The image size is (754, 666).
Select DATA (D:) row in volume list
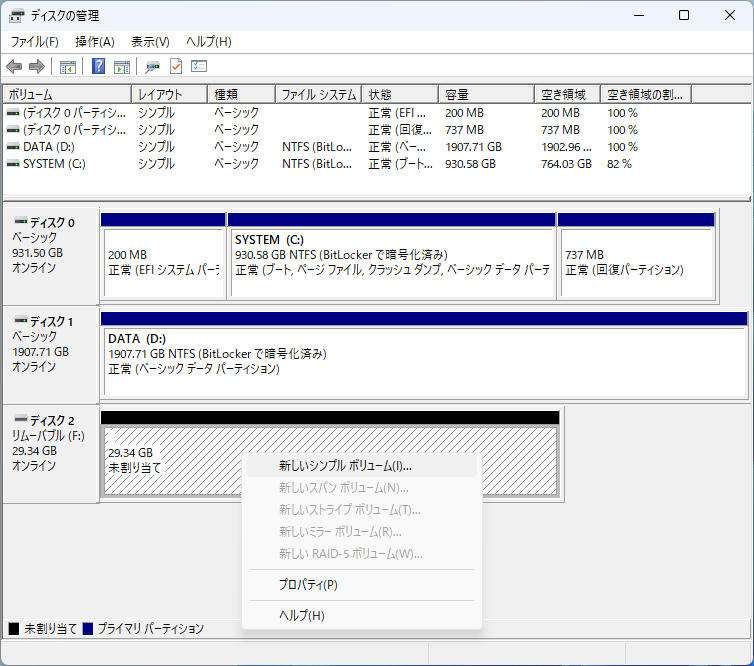click(50, 146)
